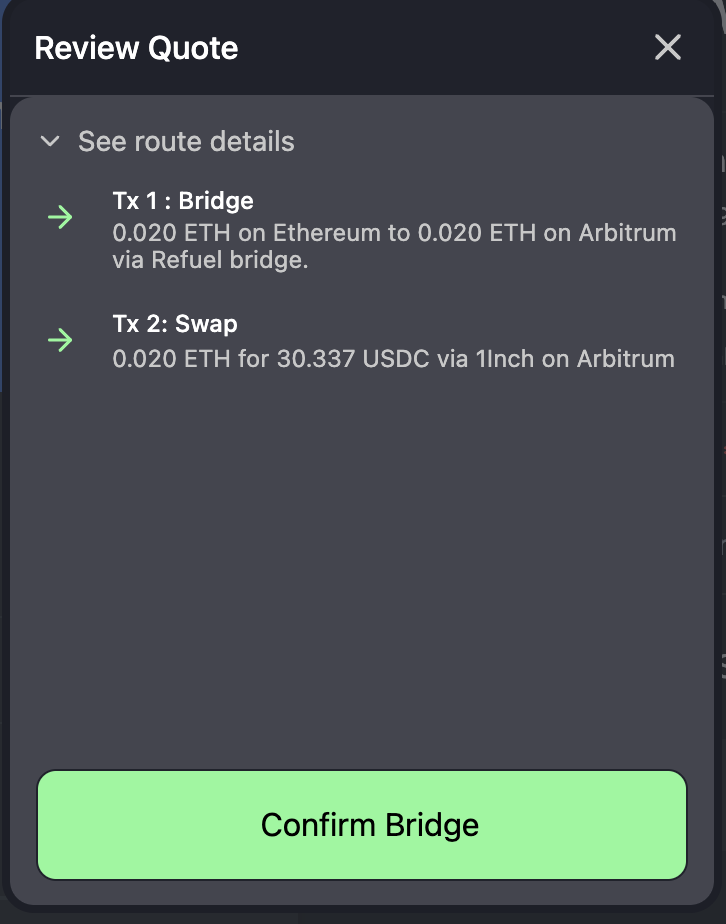The image size is (726, 924).
Task: Click "Arbitrum" in the bridge step description
Action: point(628,233)
